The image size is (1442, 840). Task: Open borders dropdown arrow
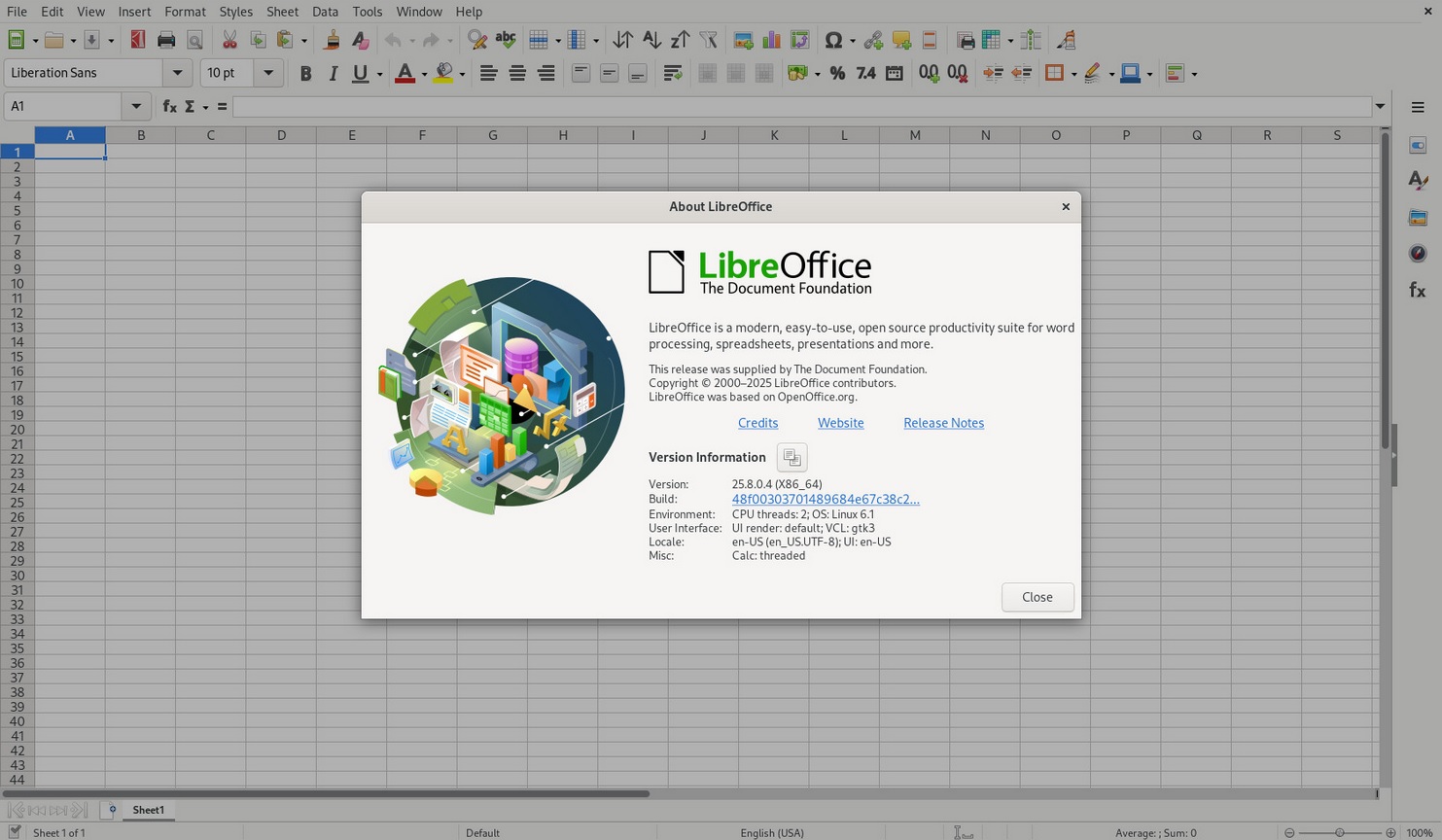tap(1073, 74)
